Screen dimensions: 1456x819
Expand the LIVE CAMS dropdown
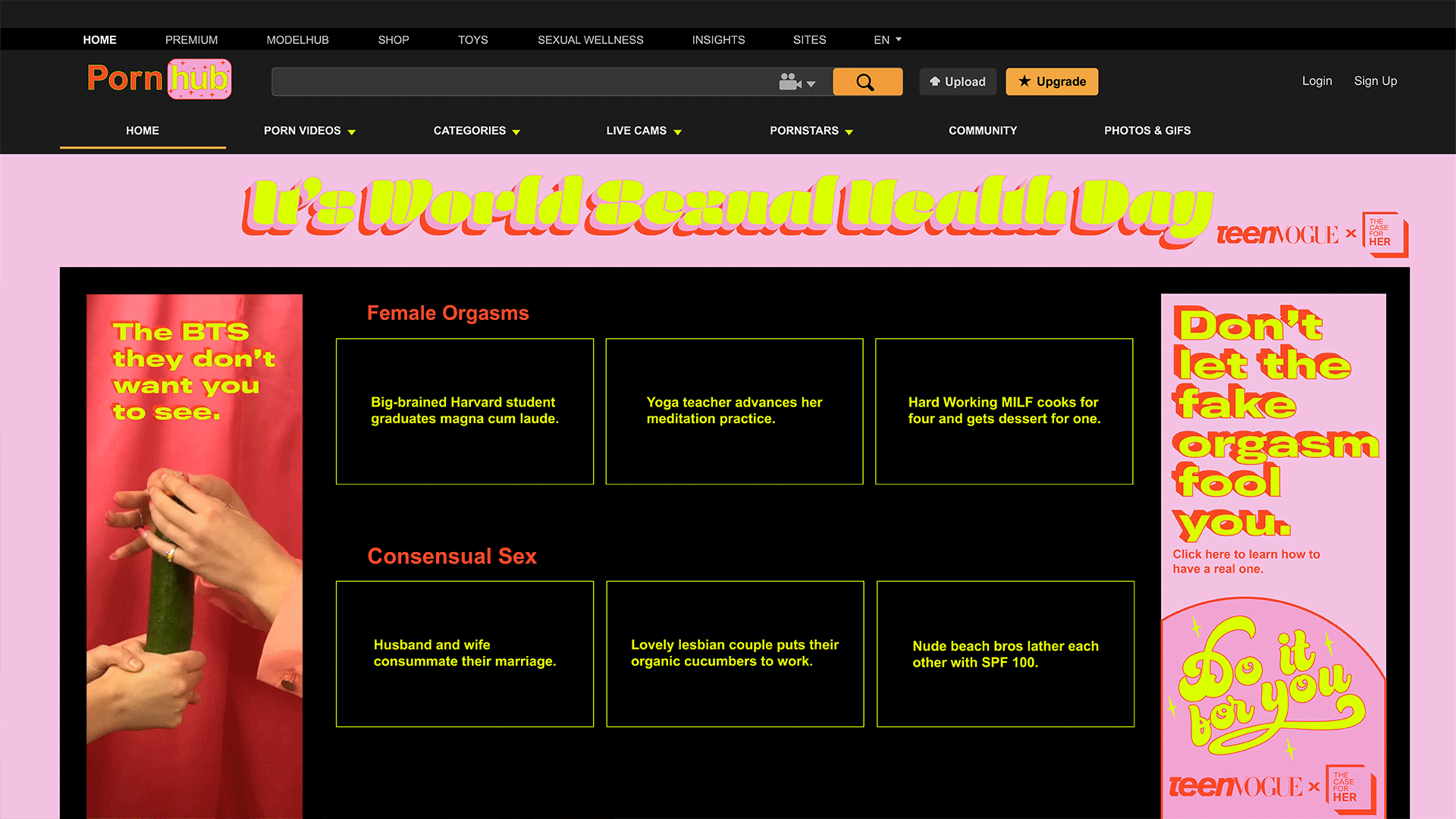click(x=644, y=130)
